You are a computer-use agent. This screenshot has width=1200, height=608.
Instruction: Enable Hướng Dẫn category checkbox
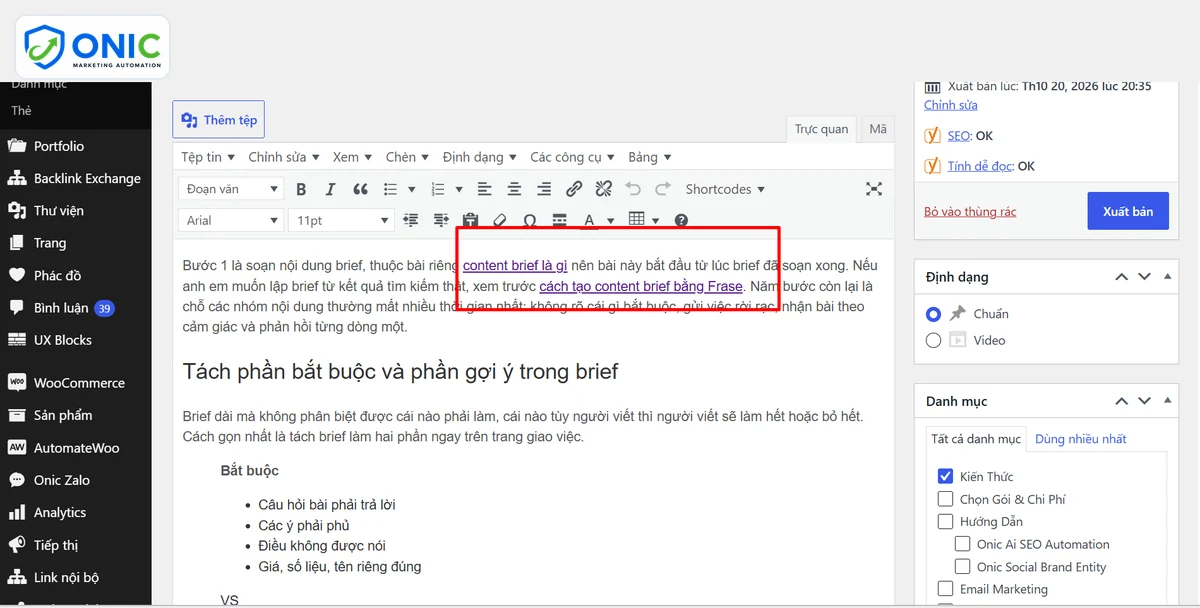pos(945,521)
